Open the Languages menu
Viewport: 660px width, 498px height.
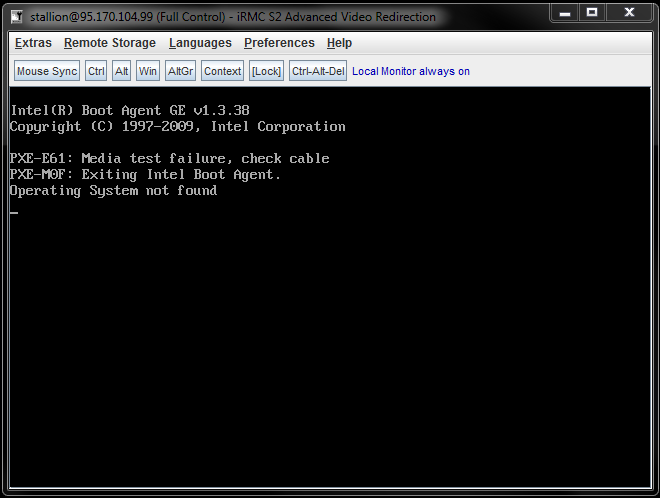200,43
